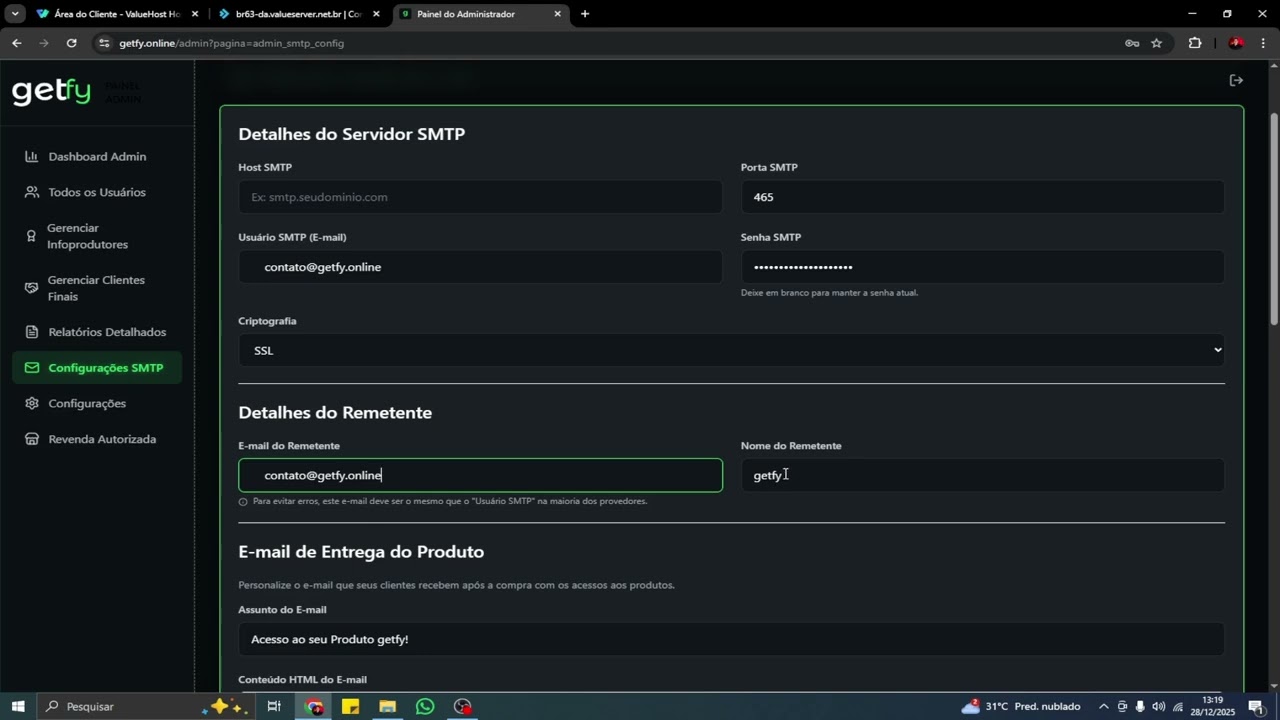Click the browser address bar URL
1280x720 pixels.
click(x=232, y=43)
